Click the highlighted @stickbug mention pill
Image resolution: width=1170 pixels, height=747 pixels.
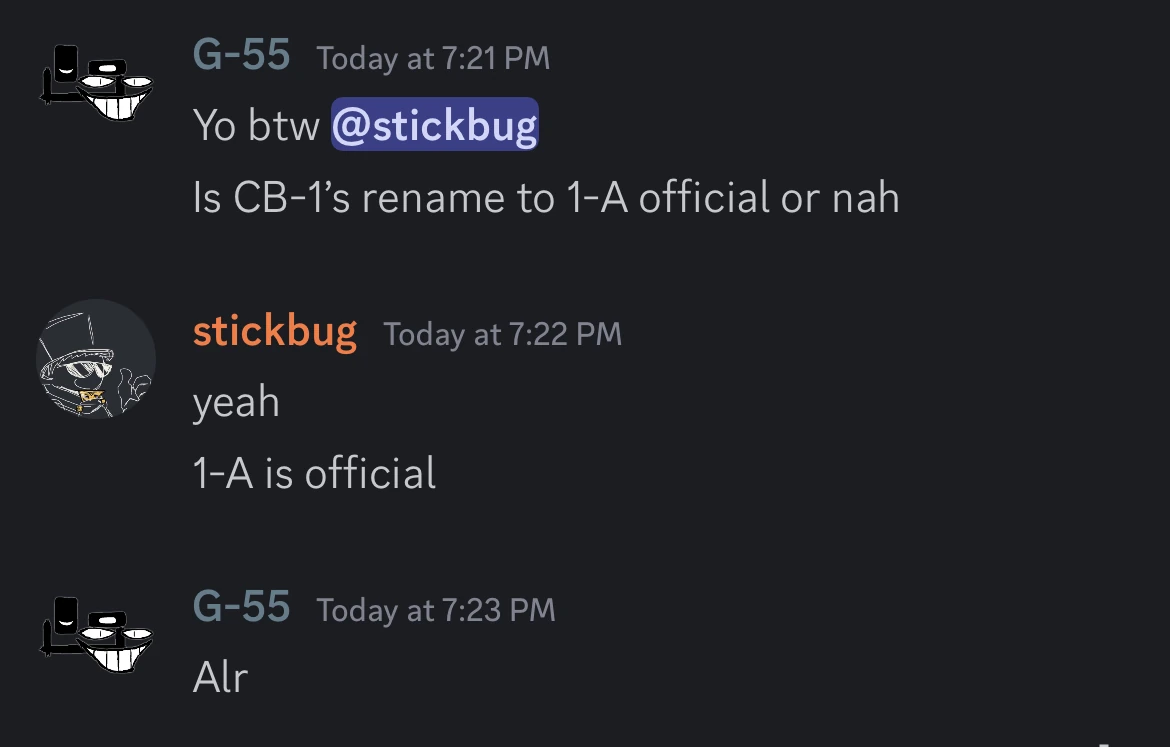click(434, 124)
